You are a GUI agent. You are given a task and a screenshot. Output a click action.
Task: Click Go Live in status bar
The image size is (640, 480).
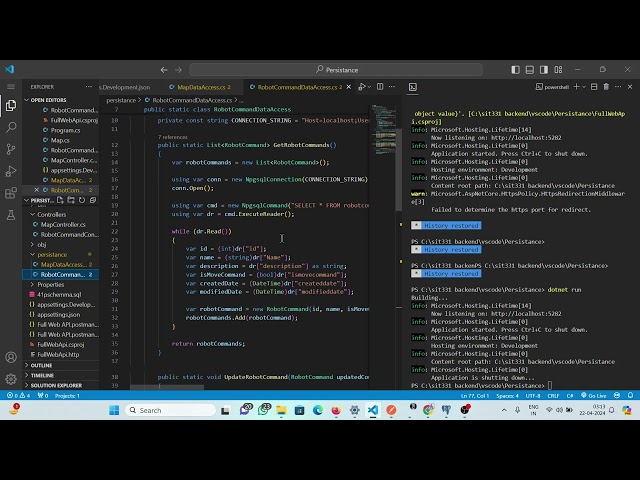[x=593, y=396]
